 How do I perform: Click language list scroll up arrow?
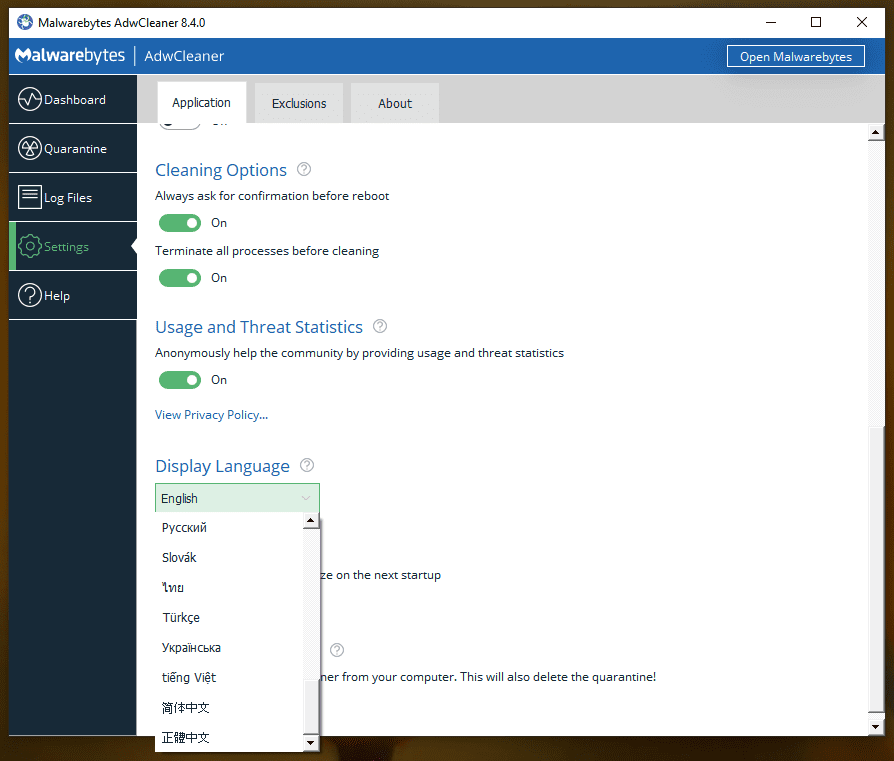tap(311, 520)
